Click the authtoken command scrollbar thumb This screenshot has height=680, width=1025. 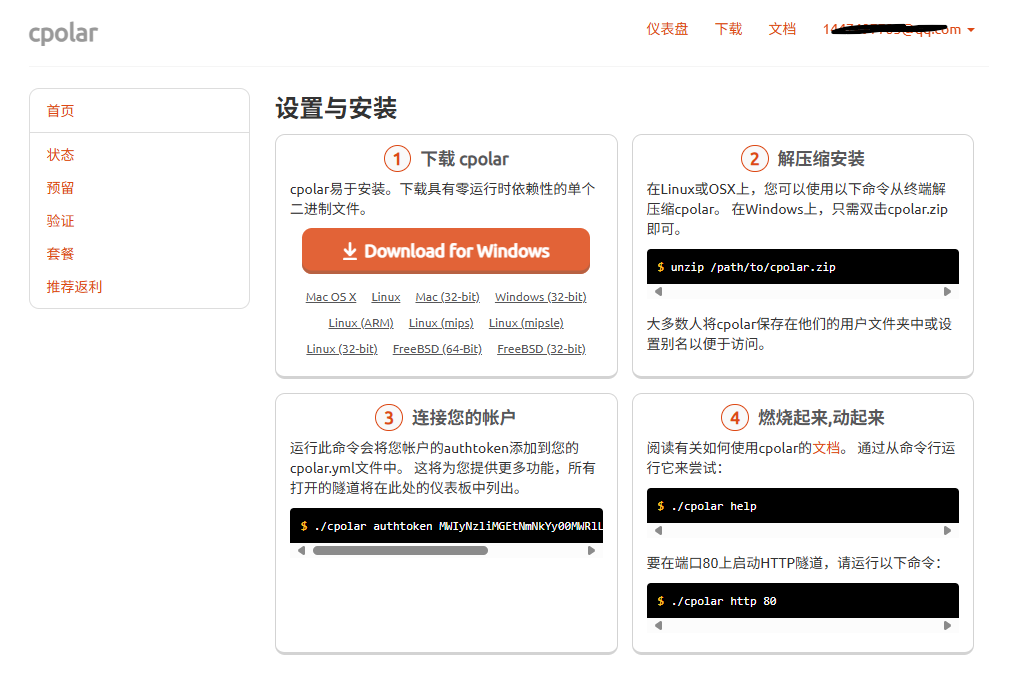click(x=400, y=551)
